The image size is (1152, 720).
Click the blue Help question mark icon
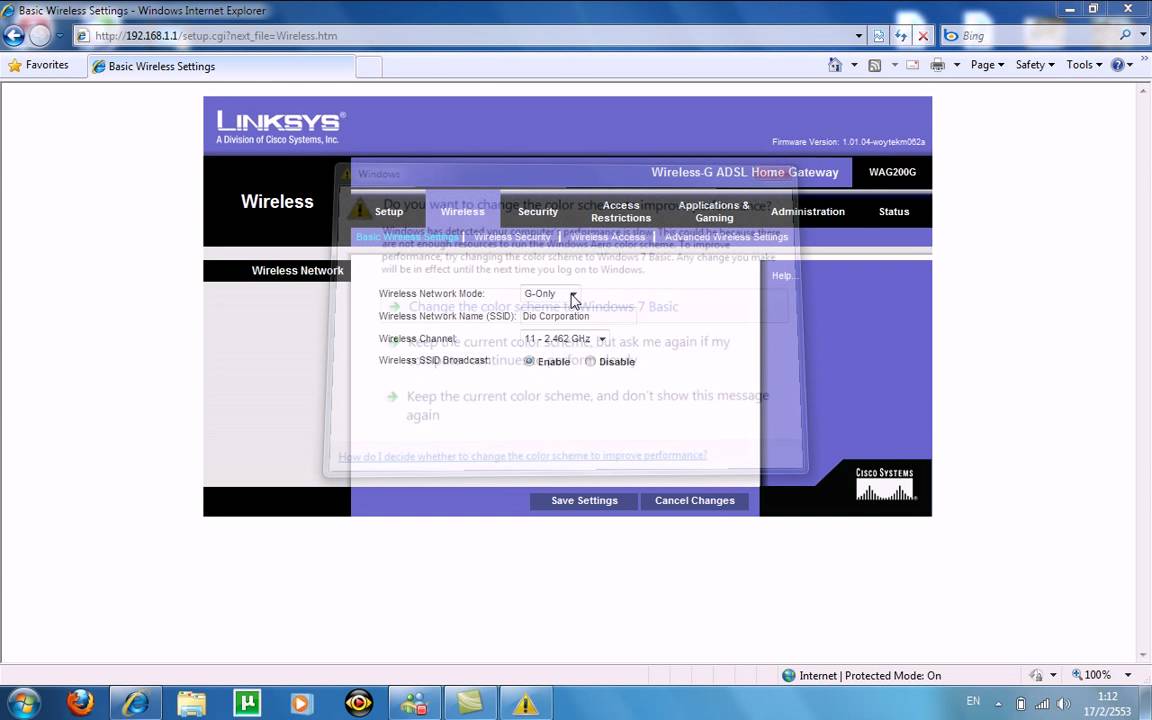pos(1117,65)
